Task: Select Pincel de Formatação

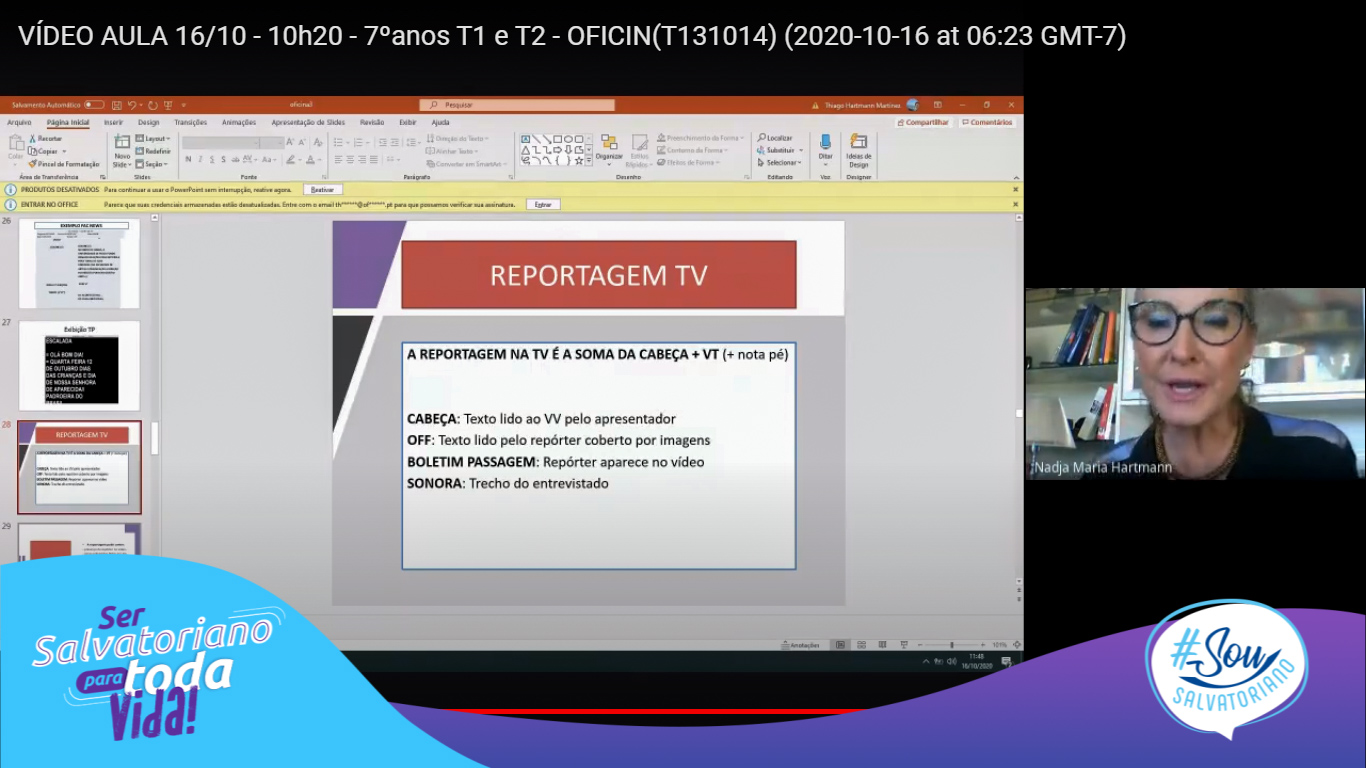Action: pyautogui.click(x=64, y=164)
